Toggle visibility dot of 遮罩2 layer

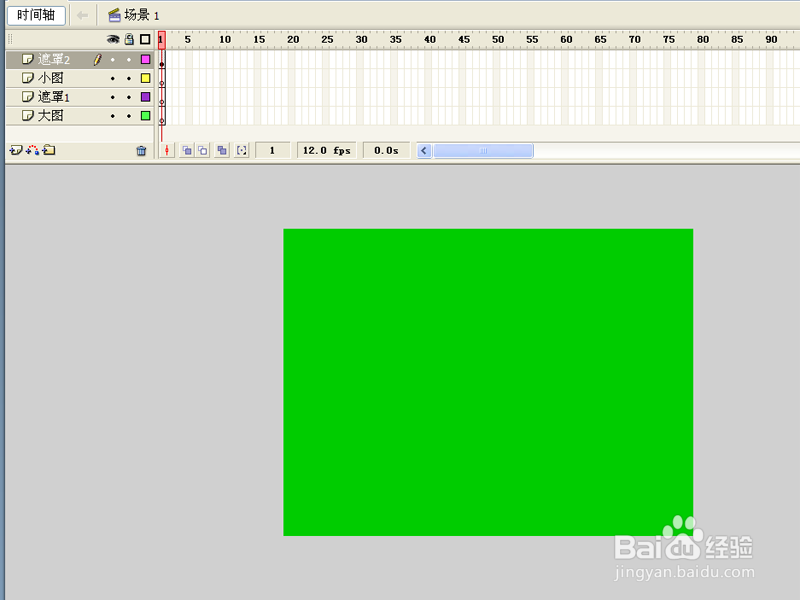click(x=113, y=60)
